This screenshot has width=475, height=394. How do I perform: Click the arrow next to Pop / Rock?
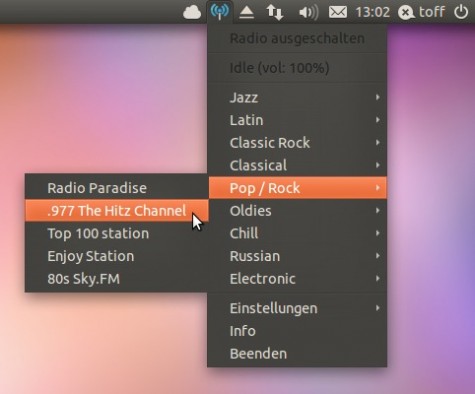tap(378, 188)
